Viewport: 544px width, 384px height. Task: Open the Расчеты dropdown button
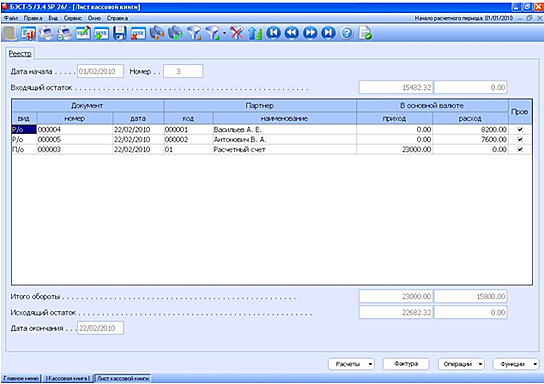pyautogui.click(x=351, y=364)
